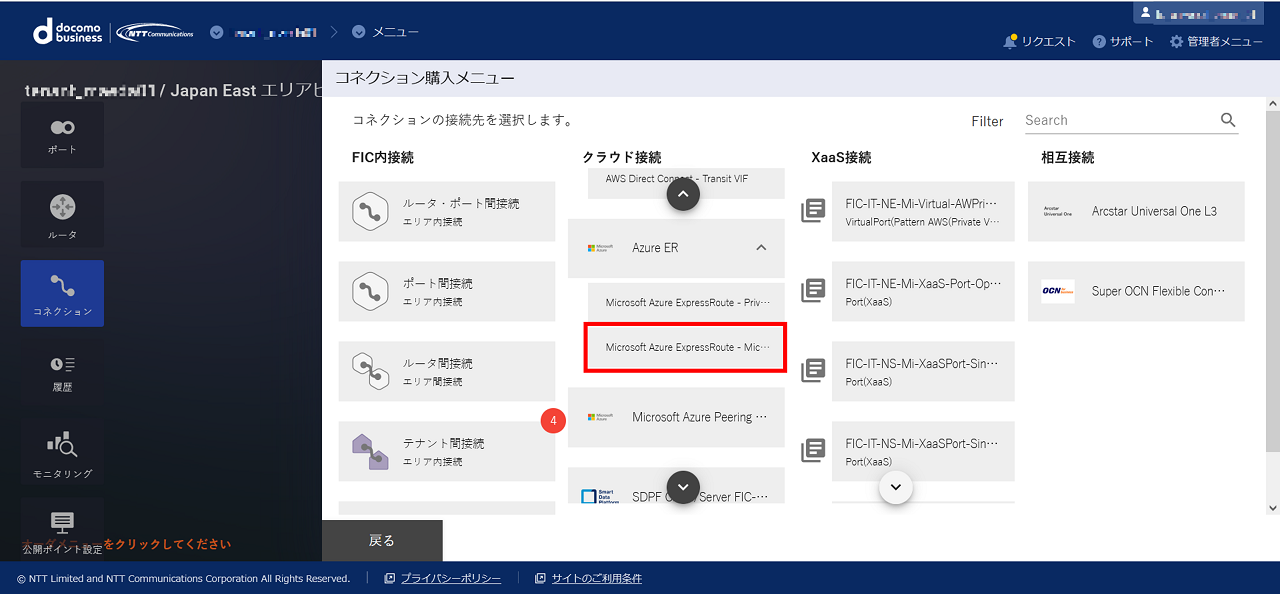Select ルータ間接続 connection option

coord(447,371)
